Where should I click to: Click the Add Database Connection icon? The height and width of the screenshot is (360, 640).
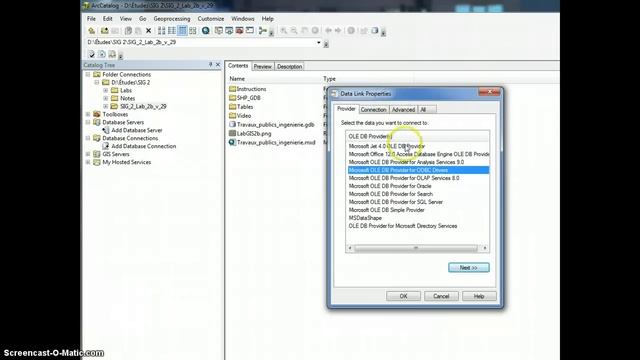[x=106, y=146]
